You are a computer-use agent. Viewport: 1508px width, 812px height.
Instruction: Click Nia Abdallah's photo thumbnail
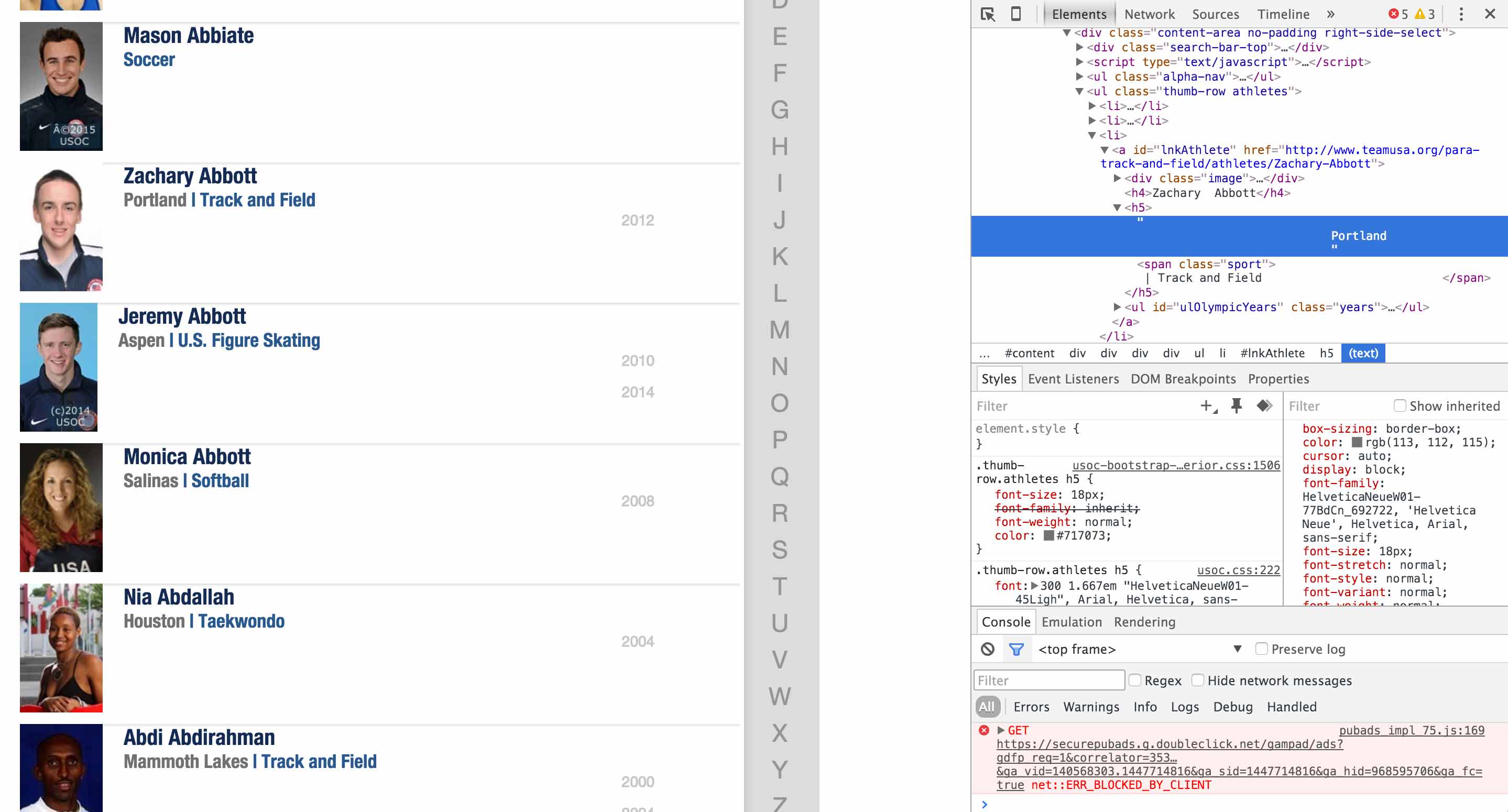coord(61,648)
